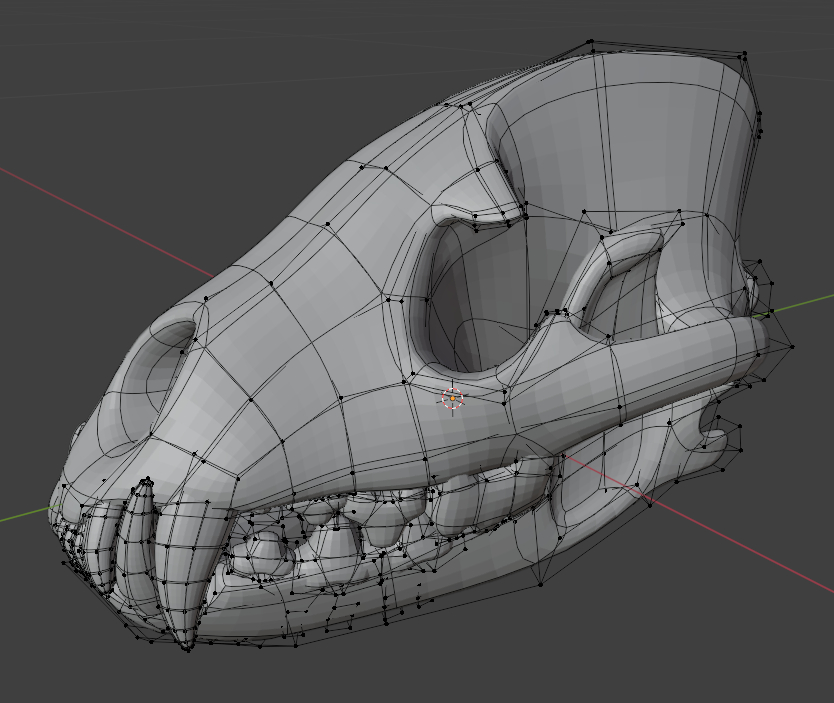The image size is (834, 703).
Task: Click the top rear crest of the skull
Action: 660,55
